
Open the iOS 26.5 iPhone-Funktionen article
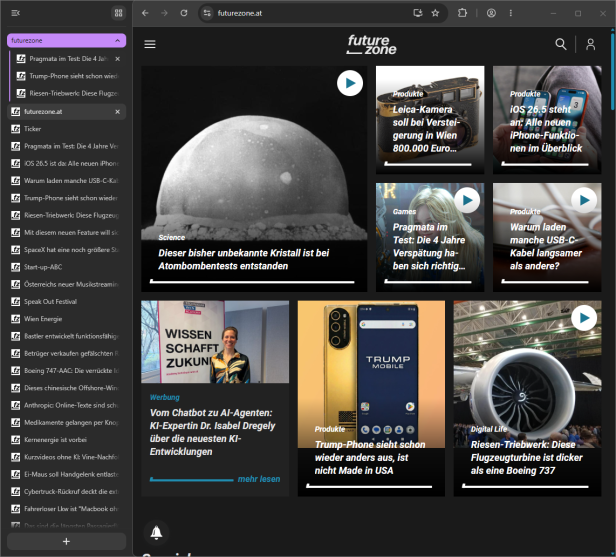(x=547, y=120)
